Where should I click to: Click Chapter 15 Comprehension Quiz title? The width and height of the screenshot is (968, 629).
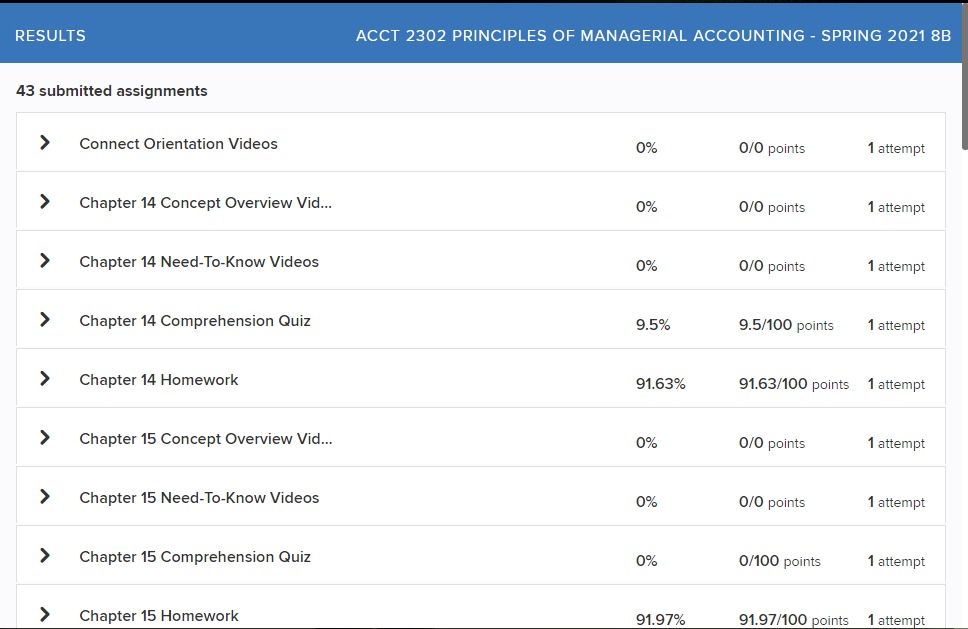(195, 557)
